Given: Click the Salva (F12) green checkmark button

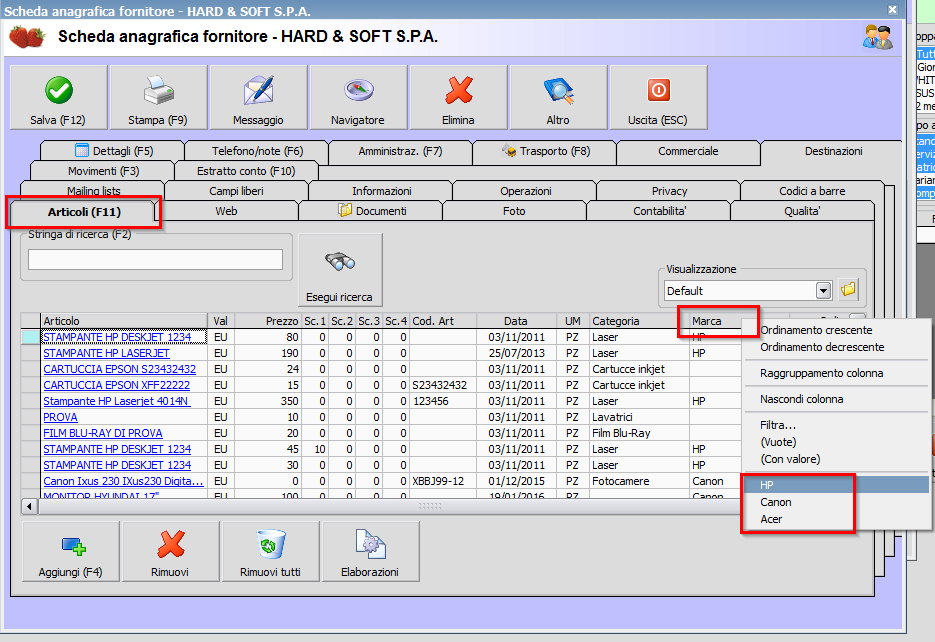Looking at the screenshot, I should [58, 97].
